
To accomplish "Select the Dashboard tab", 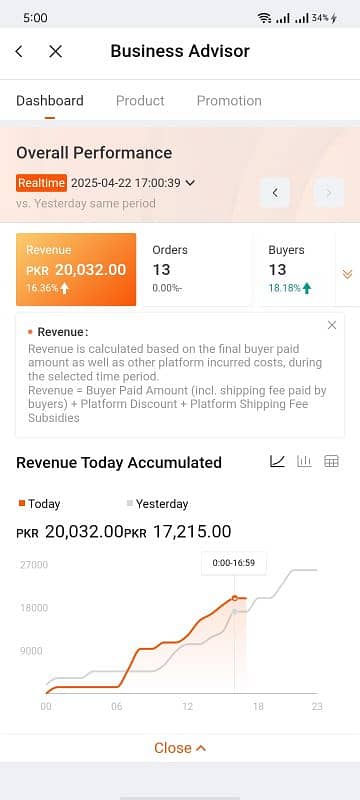I will 49,101.
